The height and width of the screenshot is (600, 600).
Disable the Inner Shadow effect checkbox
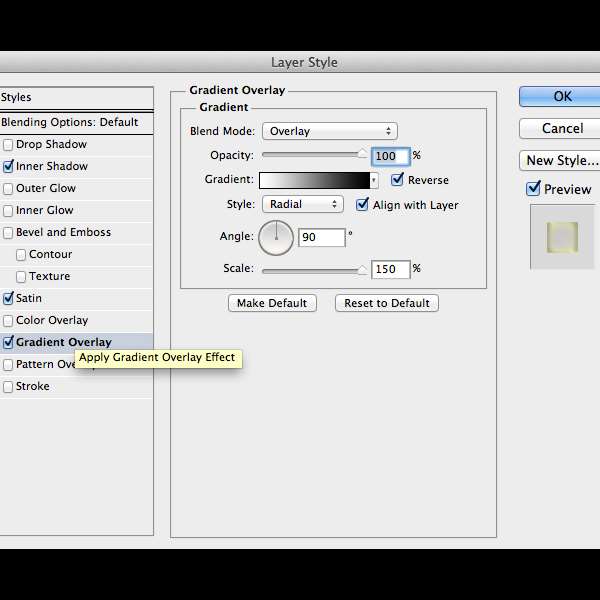click(x=8, y=167)
